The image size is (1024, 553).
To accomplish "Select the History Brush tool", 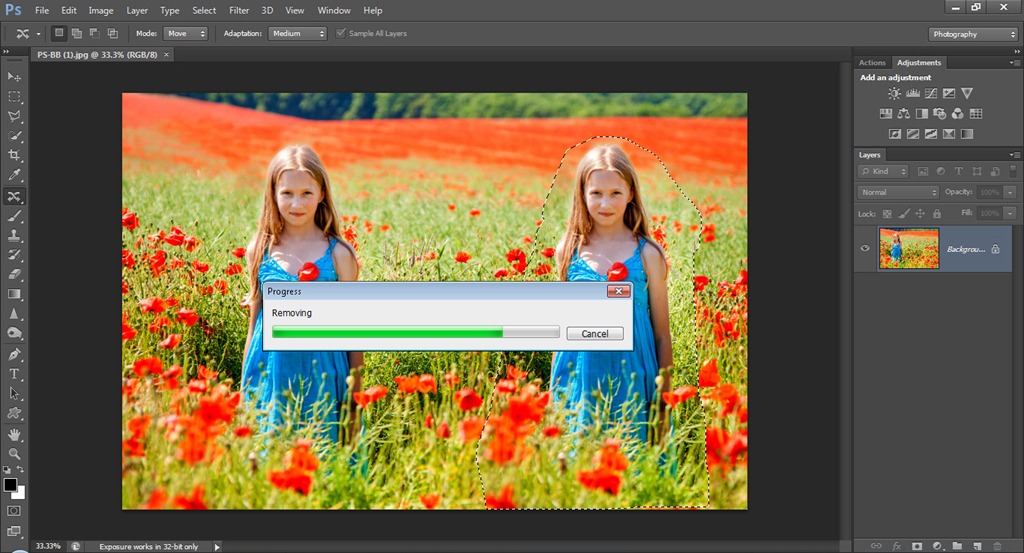I will (x=14, y=255).
